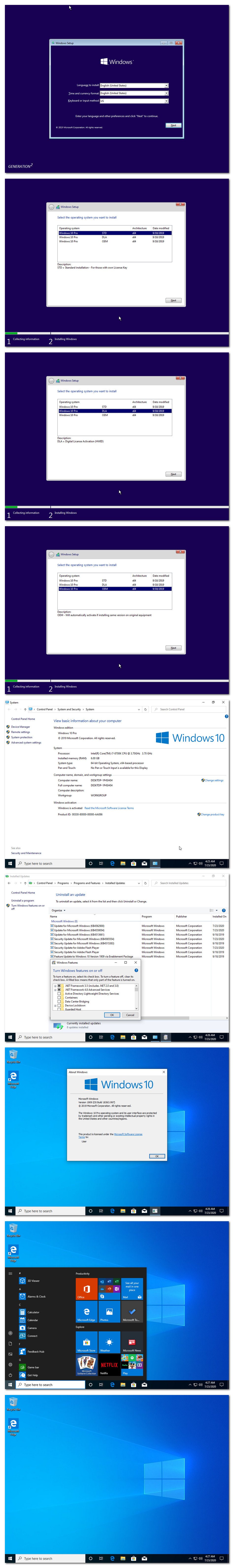Open the Time and currency format dropdown
This screenshot has width=234, height=1568.
[x=134, y=93]
